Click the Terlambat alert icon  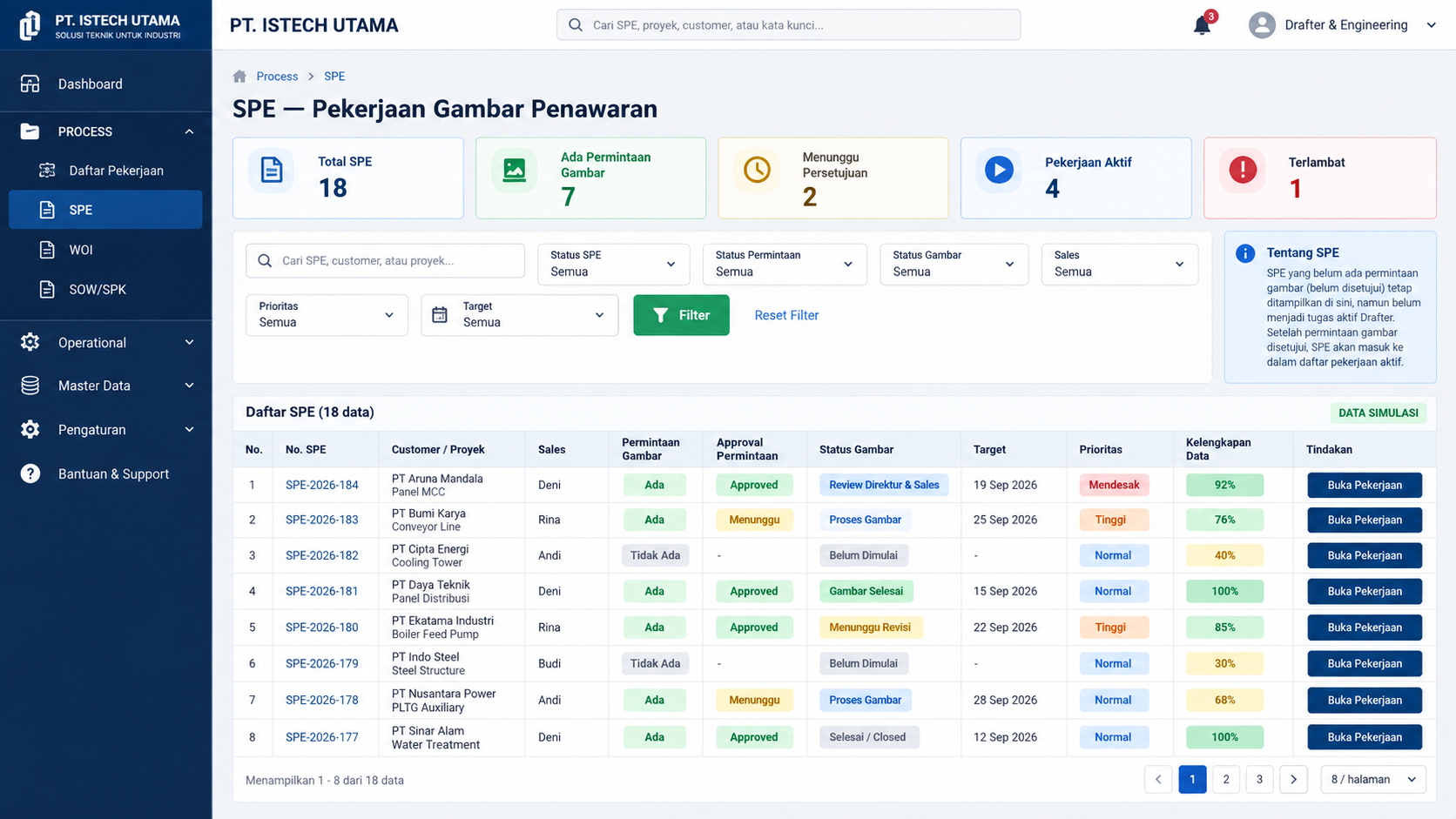pyautogui.click(x=1243, y=170)
